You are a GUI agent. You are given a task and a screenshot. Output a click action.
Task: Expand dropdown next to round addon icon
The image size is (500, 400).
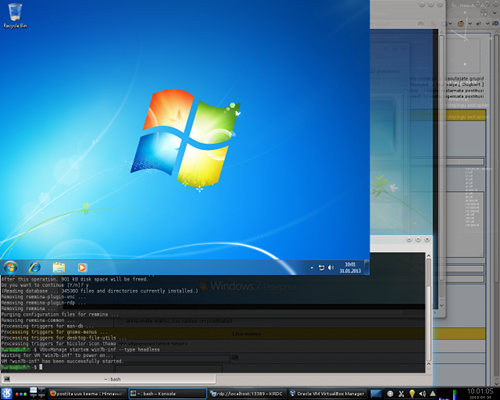[x=470, y=24]
